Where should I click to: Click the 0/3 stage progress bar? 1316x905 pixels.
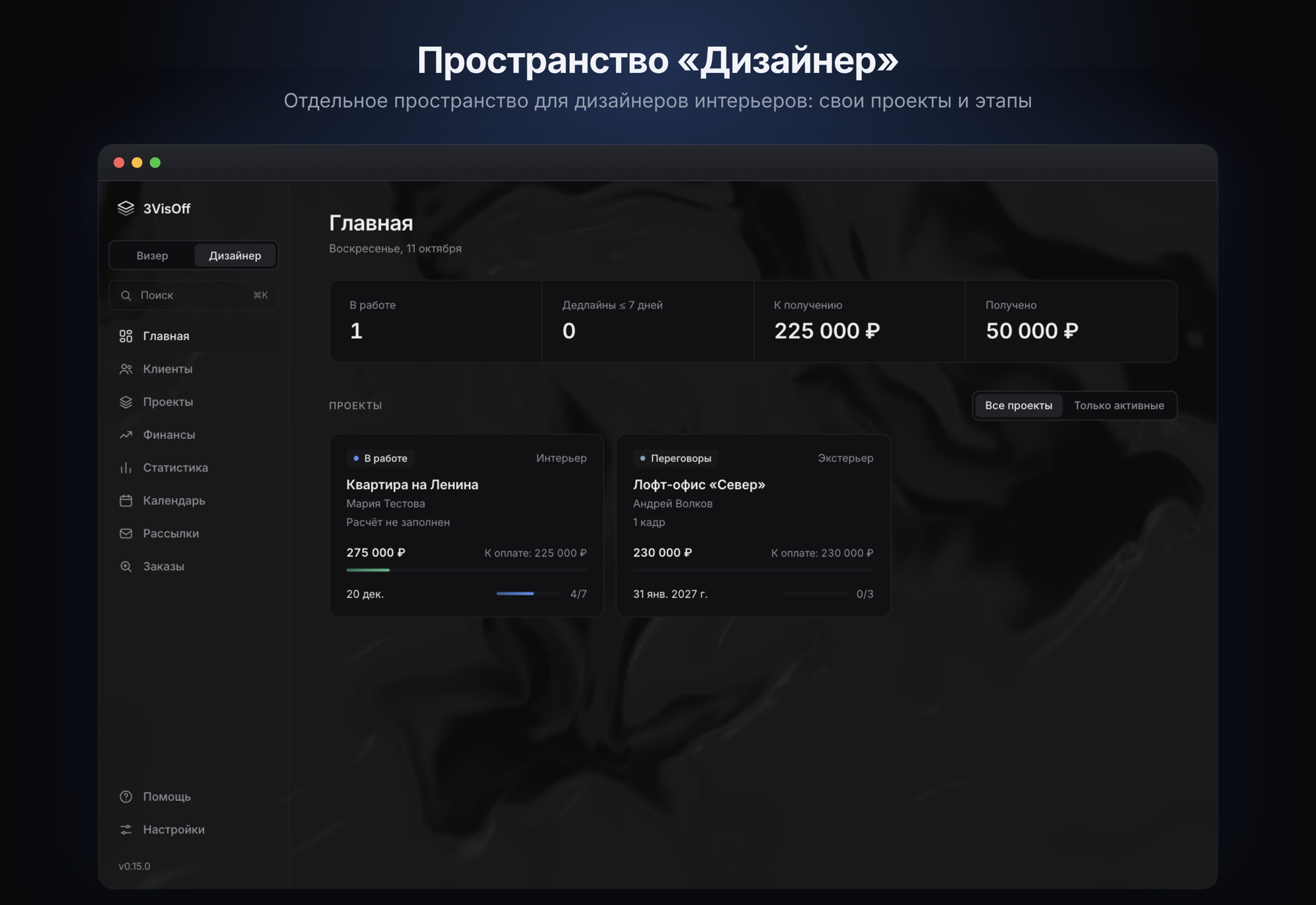click(x=816, y=594)
